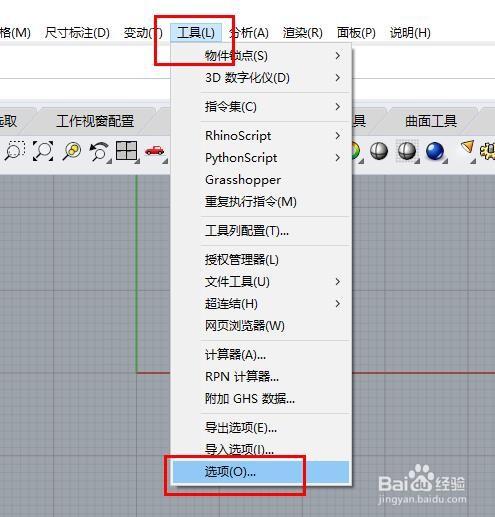This screenshot has height=517, width=495.
Task: Open the 渲染(R) menu
Action: (303, 33)
